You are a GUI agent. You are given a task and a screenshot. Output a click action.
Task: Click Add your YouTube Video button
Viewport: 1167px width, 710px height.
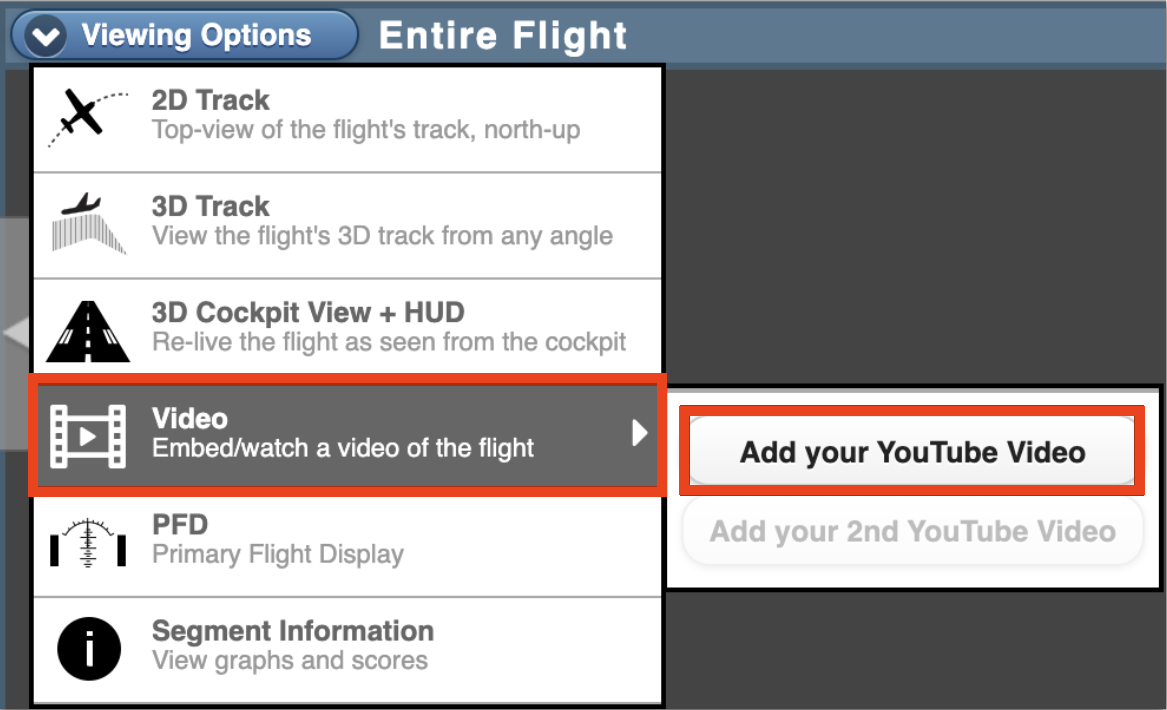tap(912, 451)
